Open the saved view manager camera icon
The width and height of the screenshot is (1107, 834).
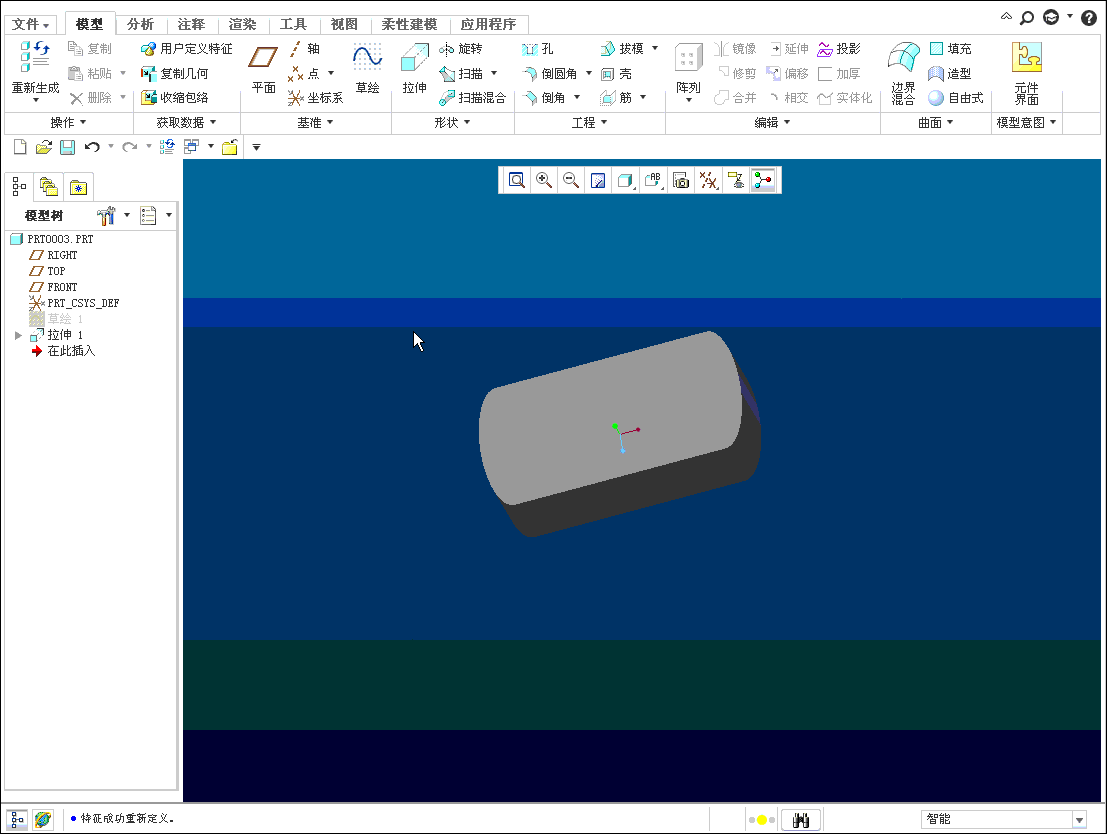[681, 181]
